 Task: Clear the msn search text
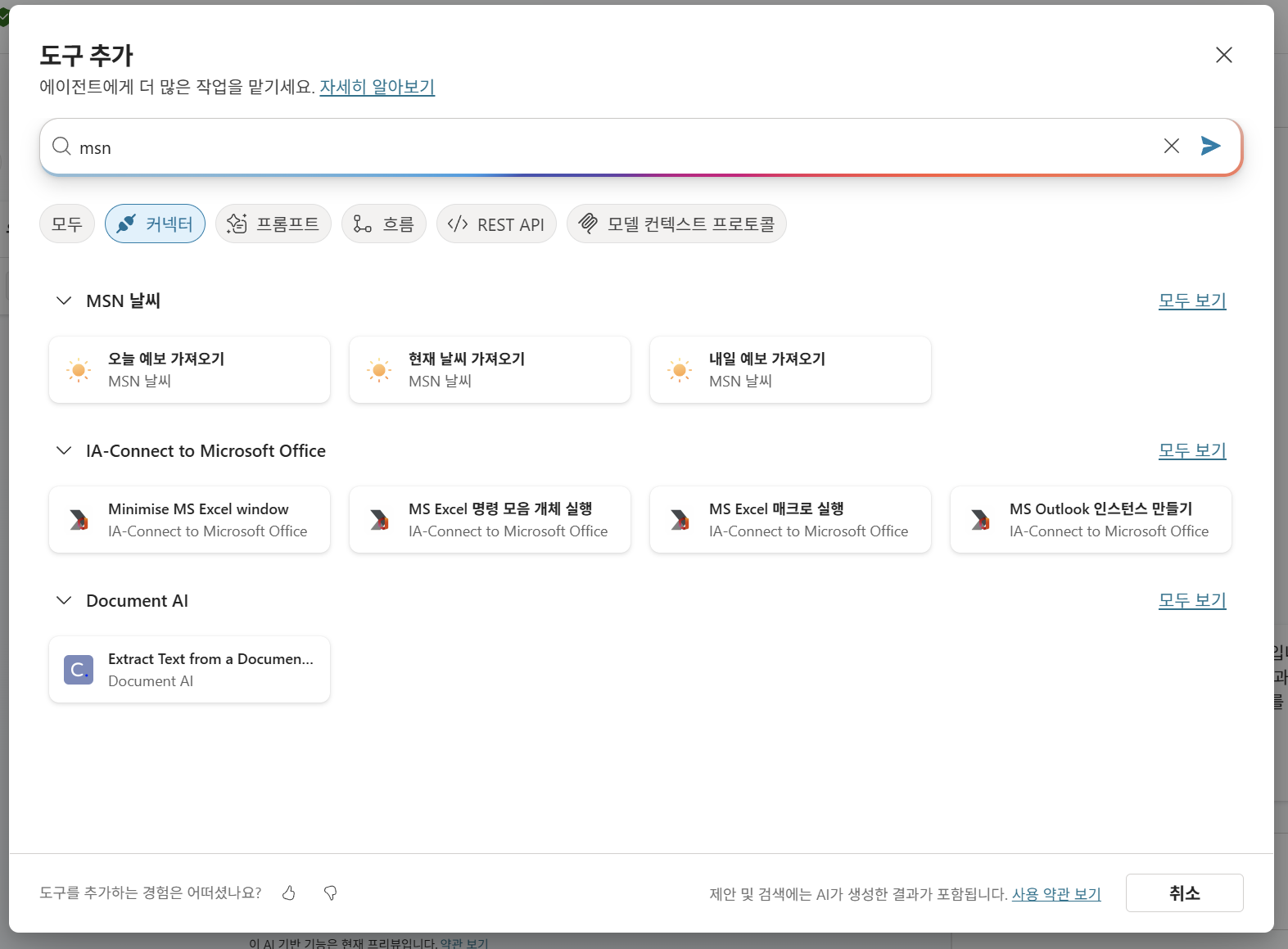pyautogui.click(x=1172, y=146)
